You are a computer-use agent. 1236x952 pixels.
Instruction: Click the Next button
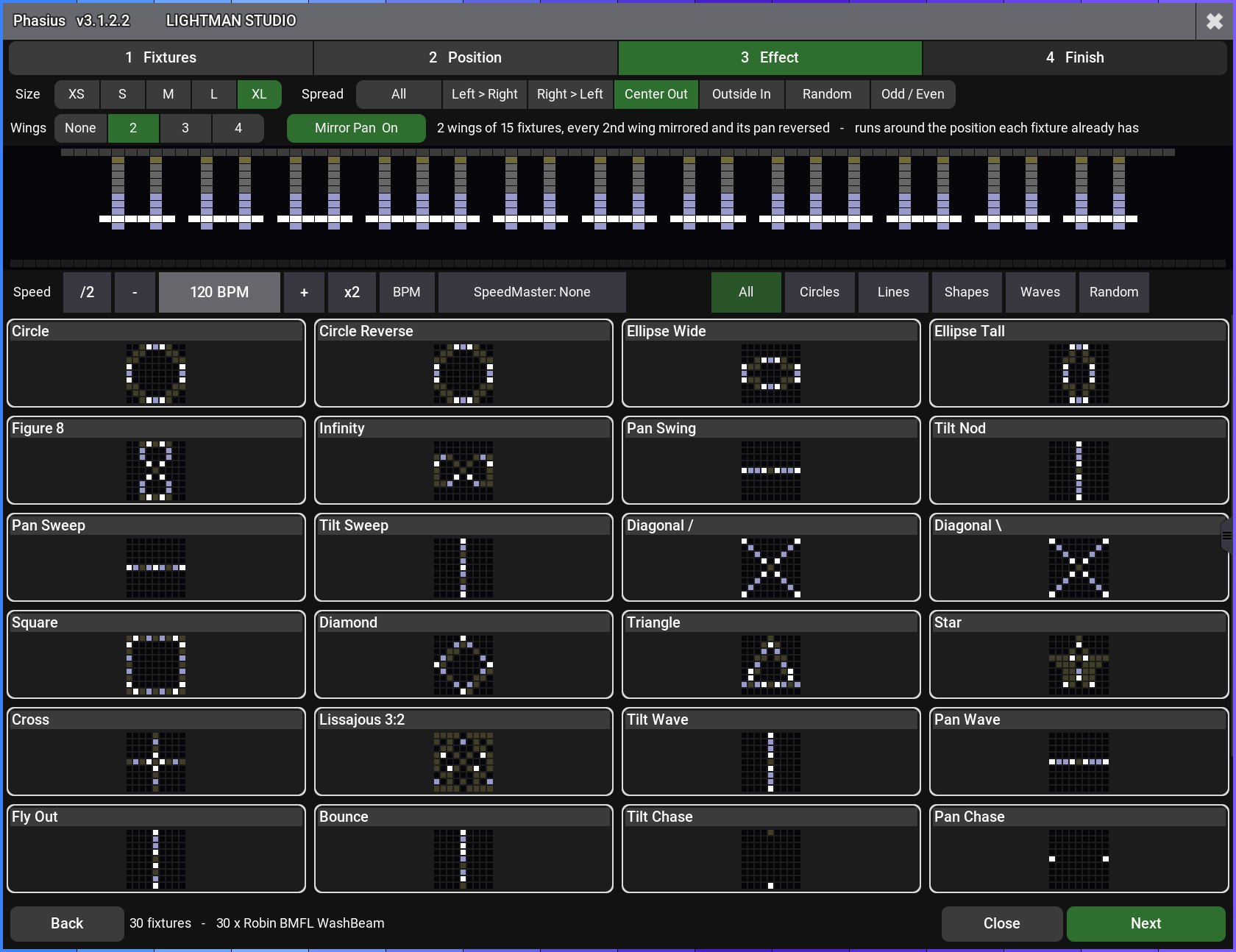tap(1146, 923)
